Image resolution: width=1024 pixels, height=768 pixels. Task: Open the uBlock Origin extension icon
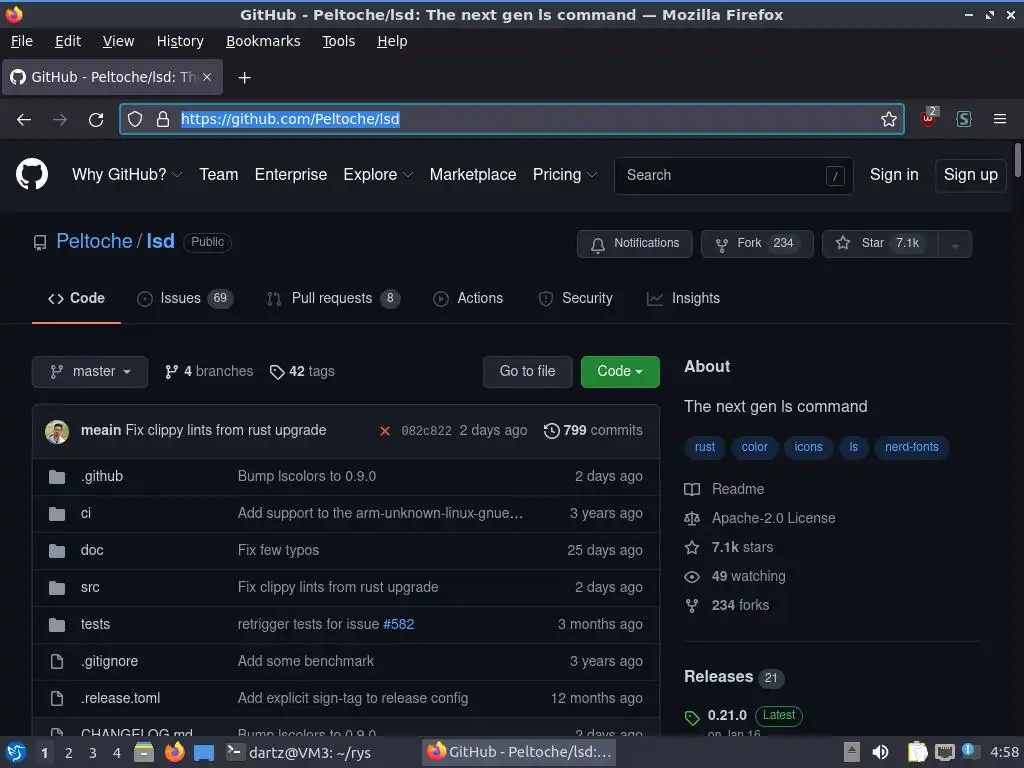coord(928,118)
